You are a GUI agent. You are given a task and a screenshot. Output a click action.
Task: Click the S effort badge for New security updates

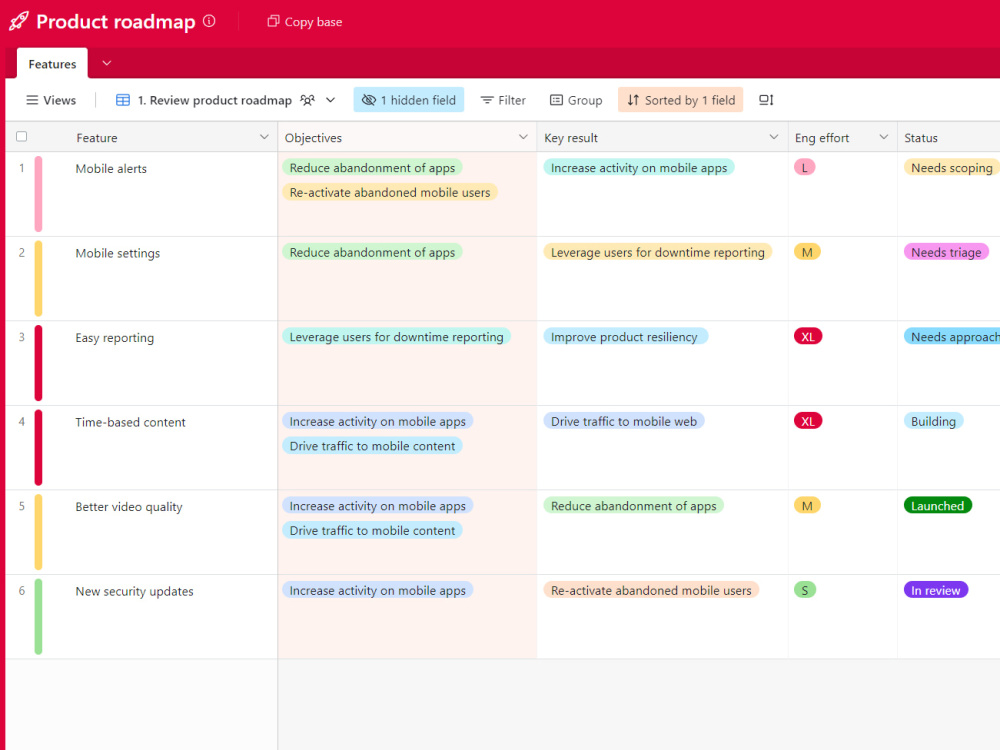[805, 590]
